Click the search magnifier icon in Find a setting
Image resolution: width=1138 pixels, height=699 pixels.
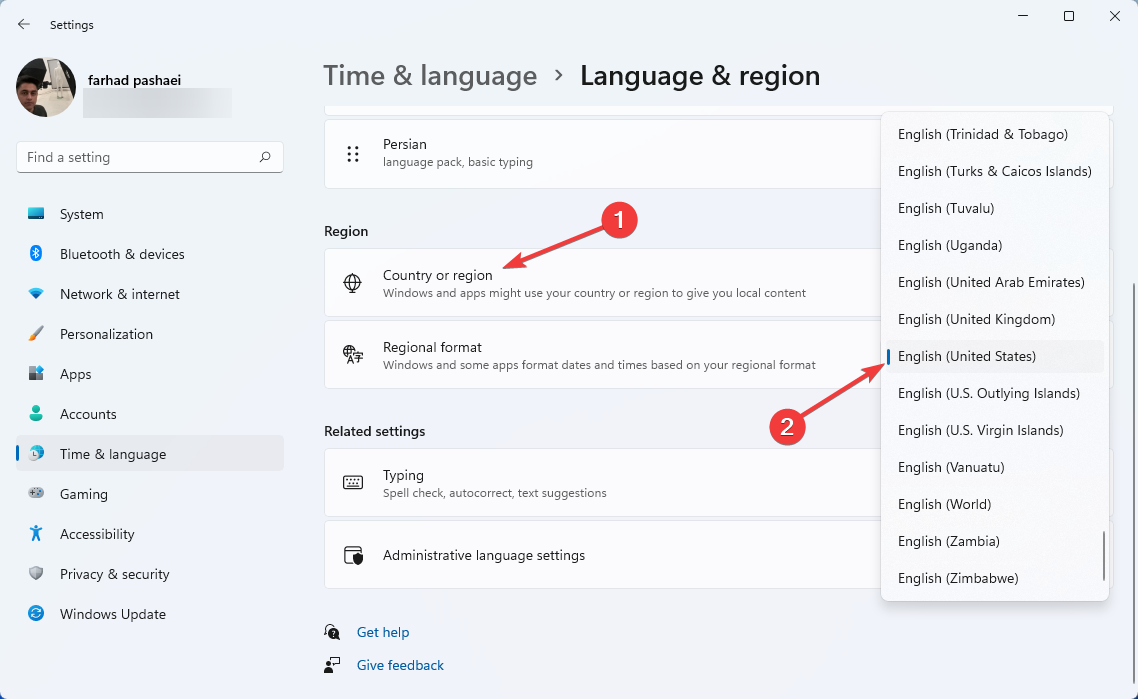click(265, 157)
